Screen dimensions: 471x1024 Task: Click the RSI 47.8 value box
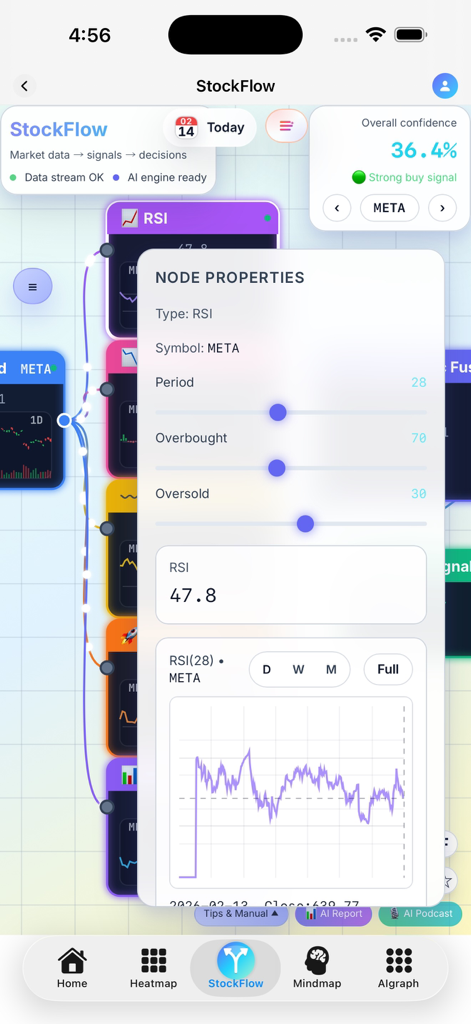[291, 584]
